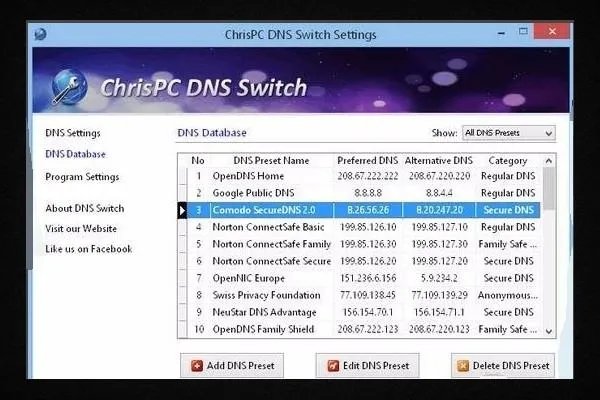Sort by Category column header
Screen dimensions: 600x400
click(x=508, y=161)
